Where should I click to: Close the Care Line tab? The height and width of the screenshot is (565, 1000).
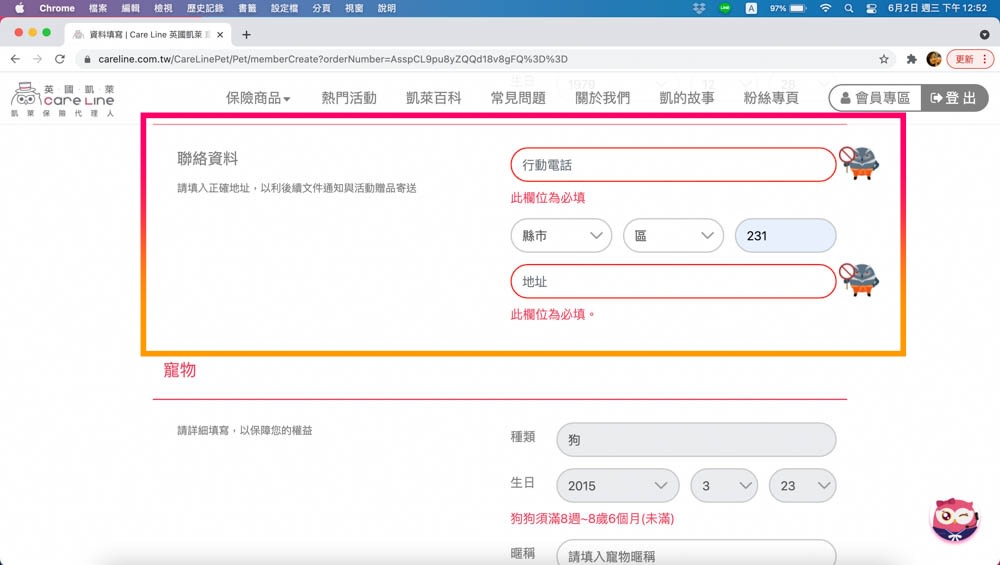pyautogui.click(x=220, y=34)
